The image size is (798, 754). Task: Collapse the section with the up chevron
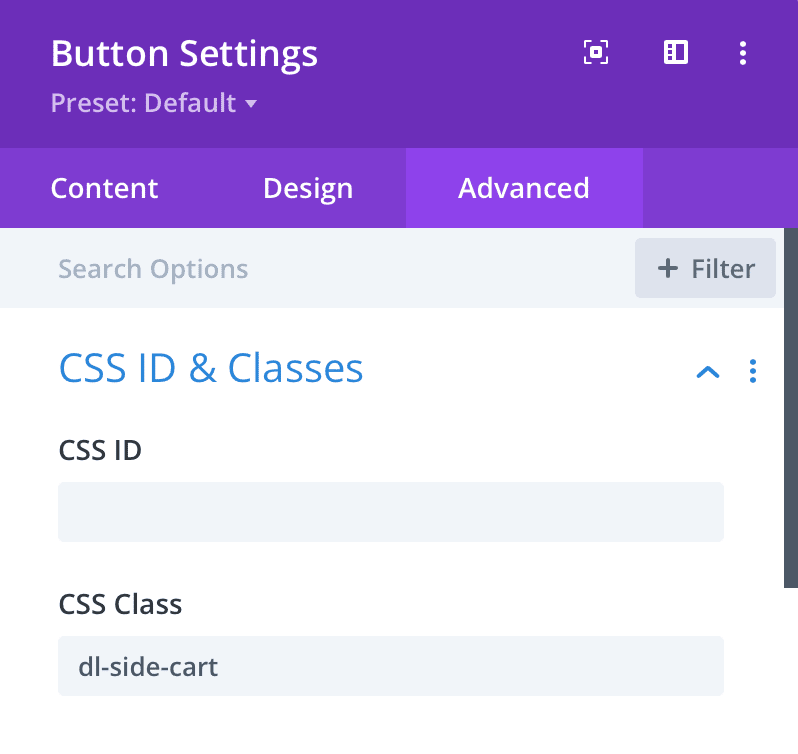708,372
